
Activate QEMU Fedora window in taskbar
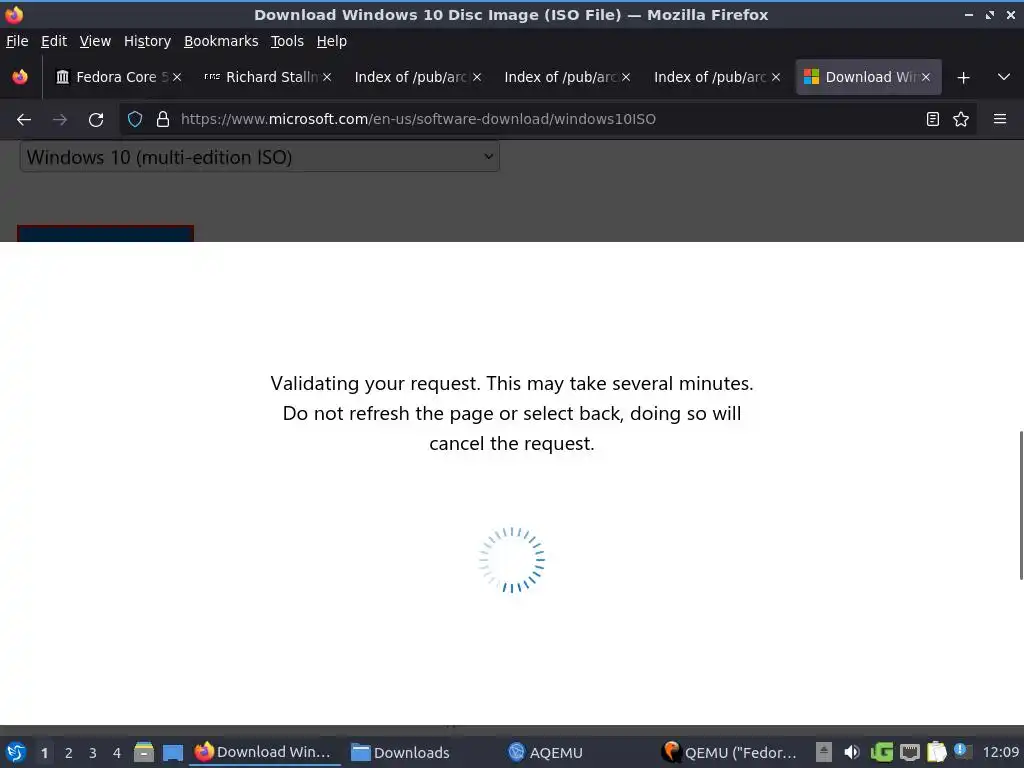pos(730,752)
